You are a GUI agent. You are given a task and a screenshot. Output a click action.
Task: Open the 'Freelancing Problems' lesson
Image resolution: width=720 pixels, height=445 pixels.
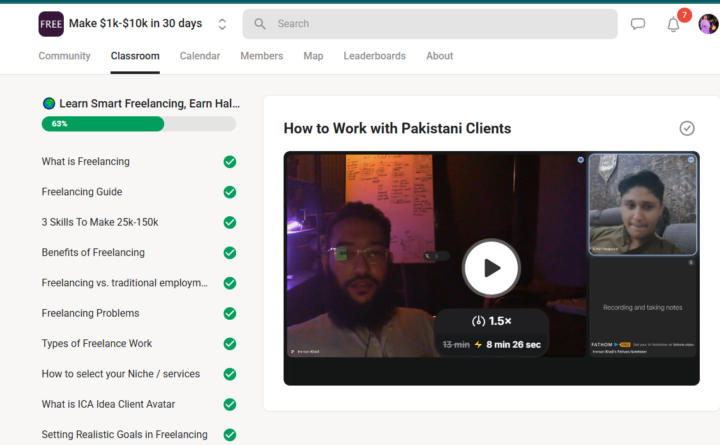coord(90,313)
